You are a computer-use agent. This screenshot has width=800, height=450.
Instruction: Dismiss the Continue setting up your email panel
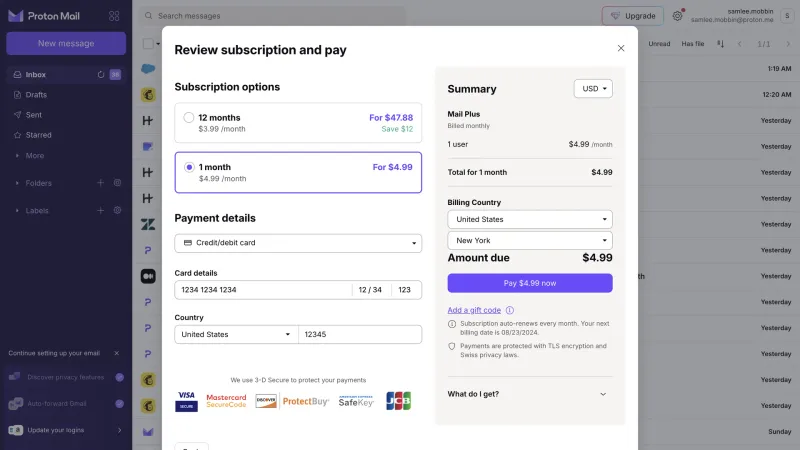coord(116,353)
